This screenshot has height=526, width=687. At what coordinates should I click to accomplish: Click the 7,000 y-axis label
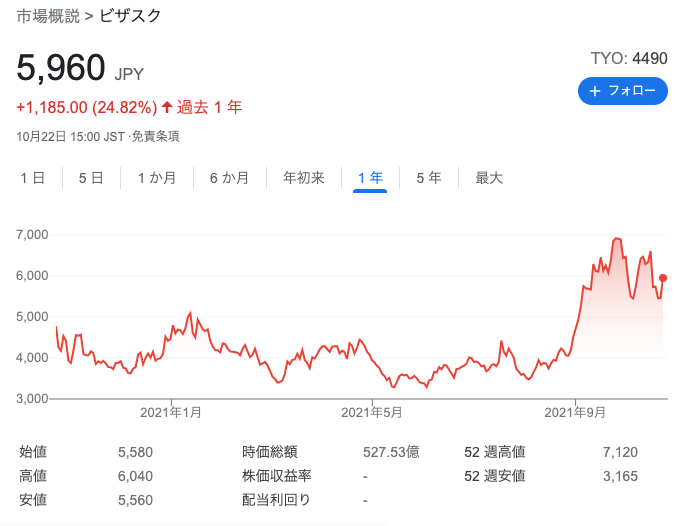tap(32, 235)
